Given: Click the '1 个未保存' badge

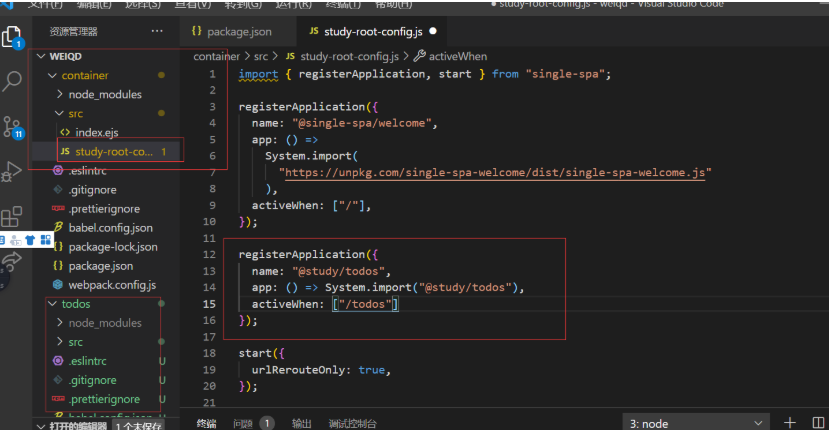Looking at the screenshot, I should coord(139,425).
